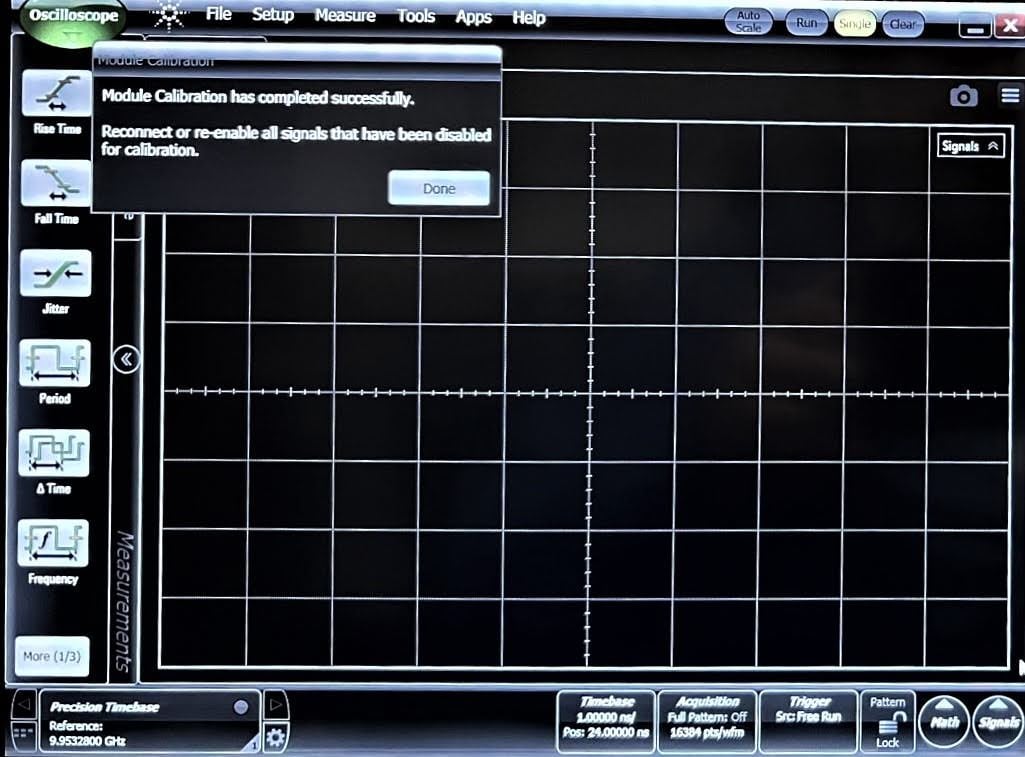The width and height of the screenshot is (1025, 757).
Task: Select the Jitter measurement icon
Action: 56,273
